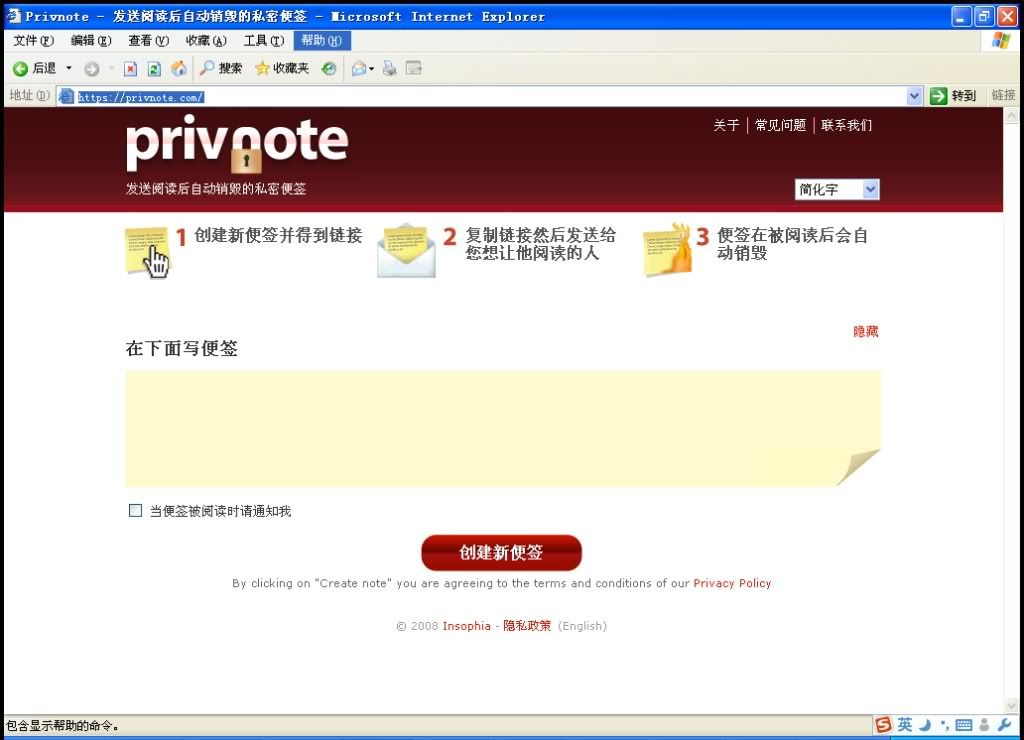Click the restore window button

click(x=984, y=16)
